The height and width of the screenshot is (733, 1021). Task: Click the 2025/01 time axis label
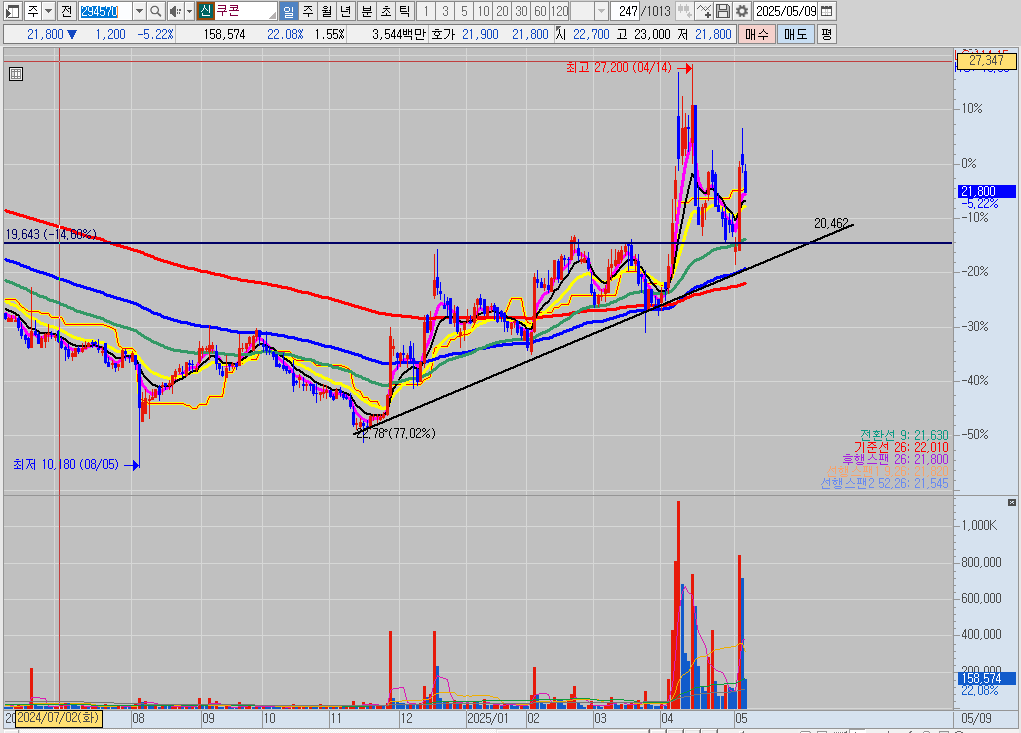(x=488, y=719)
